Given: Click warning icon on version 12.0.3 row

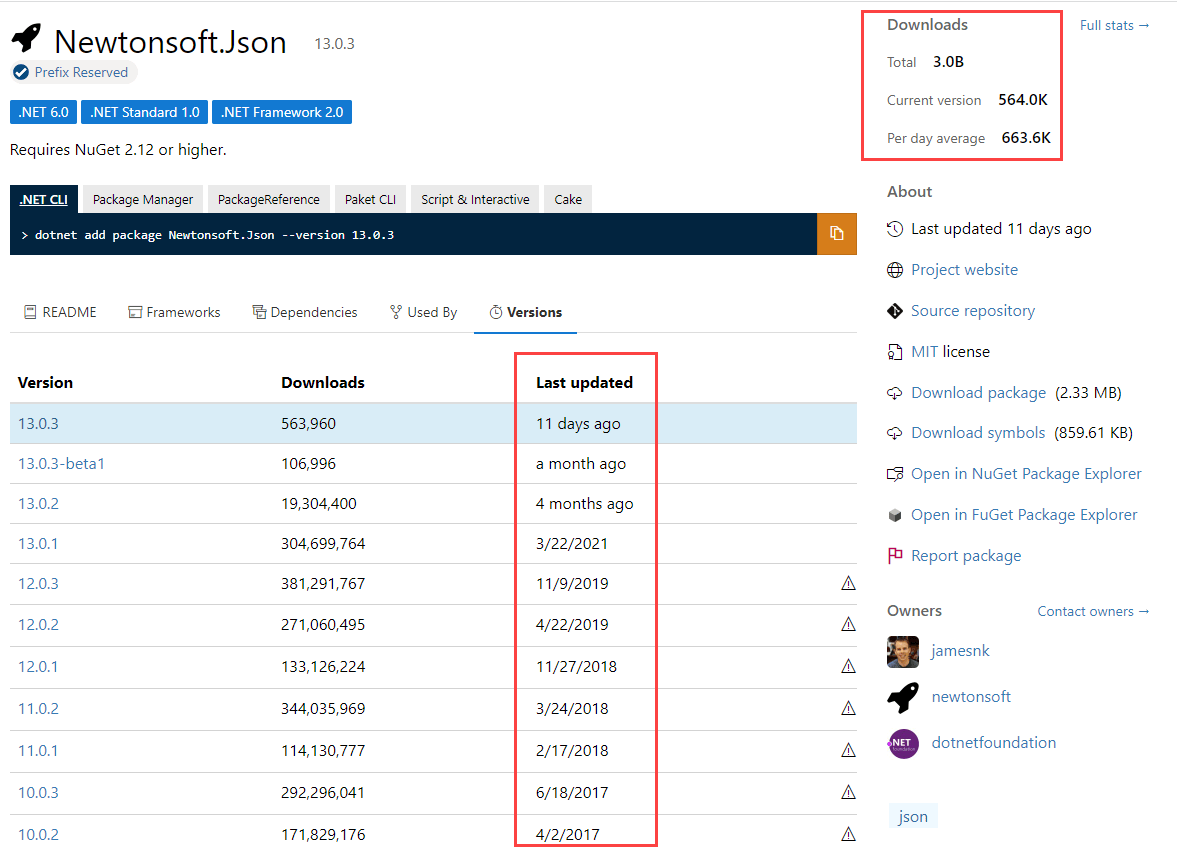Looking at the screenshot, I should click(848, 583).
